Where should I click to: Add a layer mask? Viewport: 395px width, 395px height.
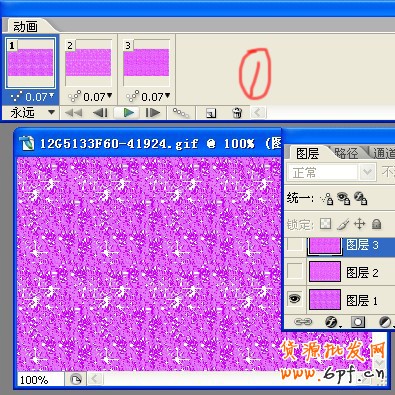click(358, 322)
